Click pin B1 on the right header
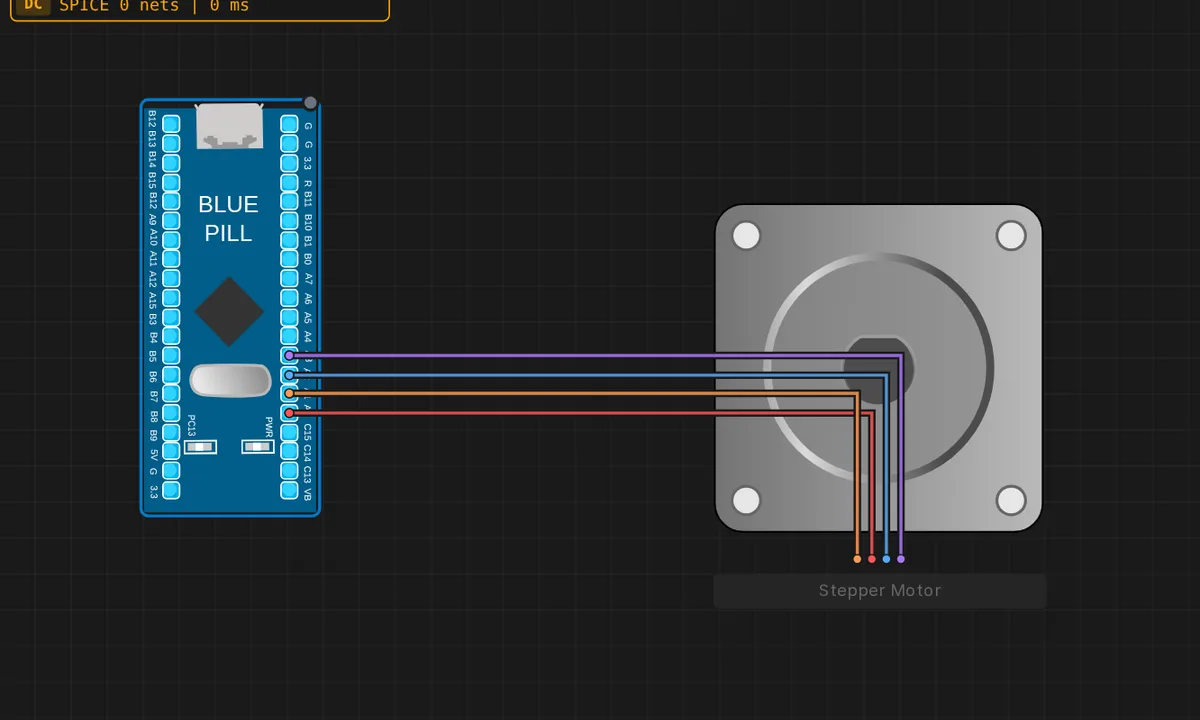Screen dimensions: 1200x720 click(x=289, y=240)
